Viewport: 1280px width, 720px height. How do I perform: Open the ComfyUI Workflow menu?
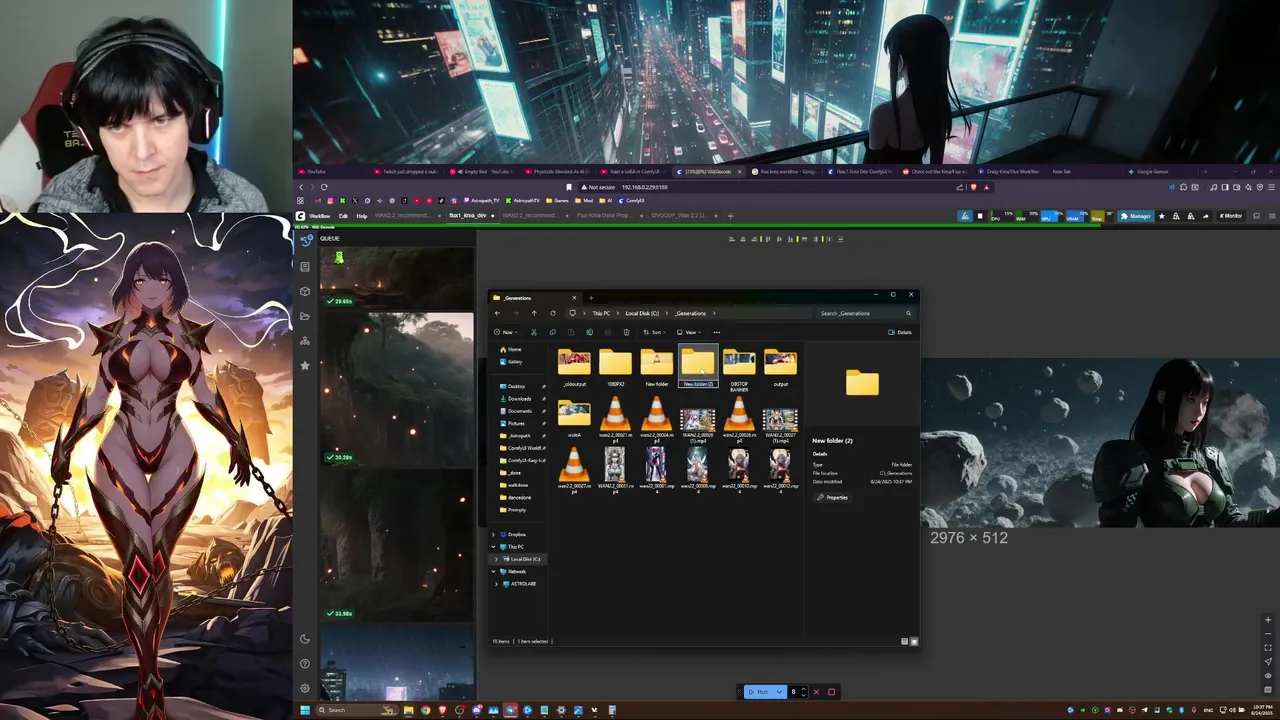tap(319, 216)
